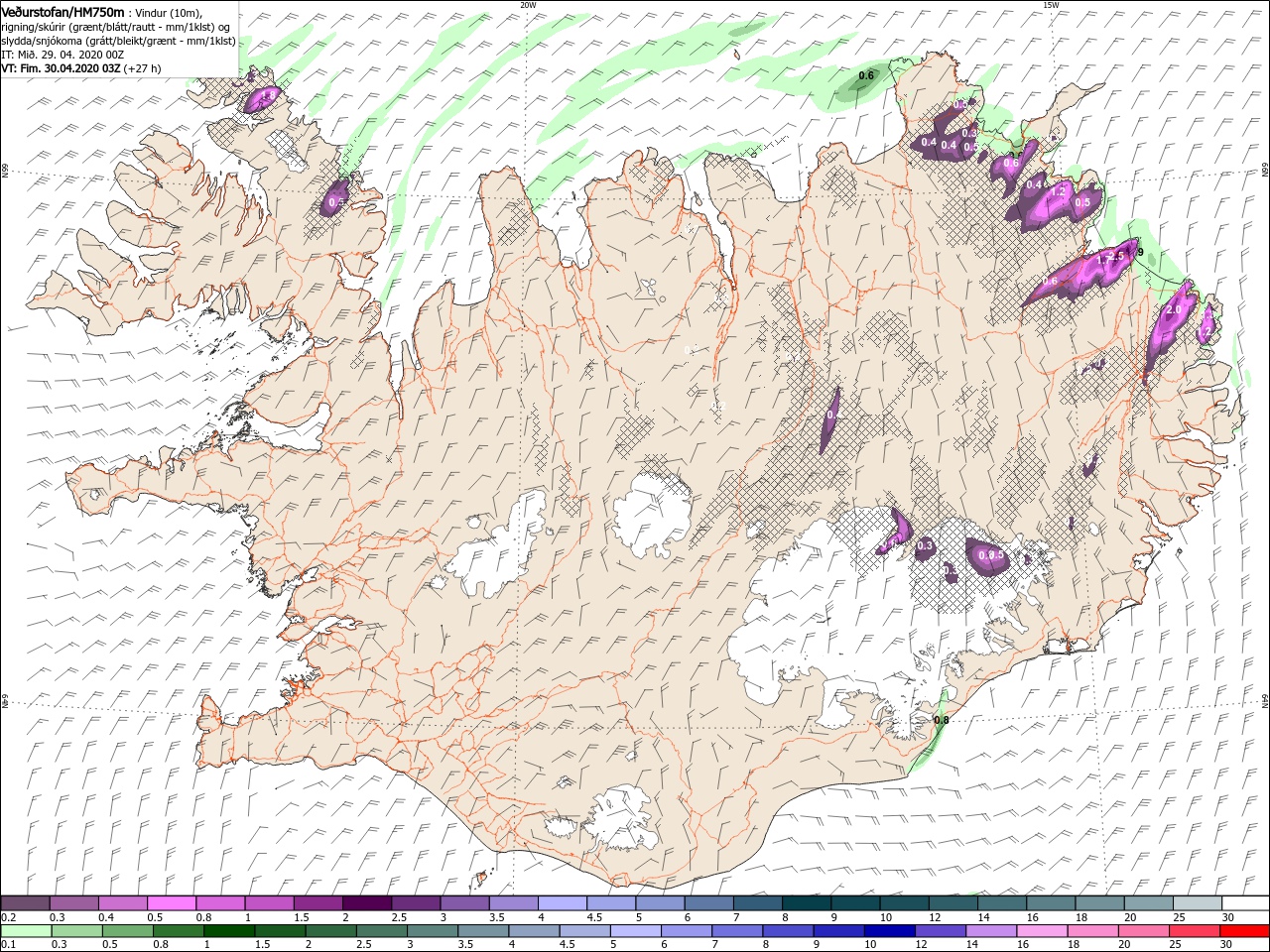Select the darkest purple 2 swatch in top legend
Screen dimensions: 1270x952
(366, 904)
